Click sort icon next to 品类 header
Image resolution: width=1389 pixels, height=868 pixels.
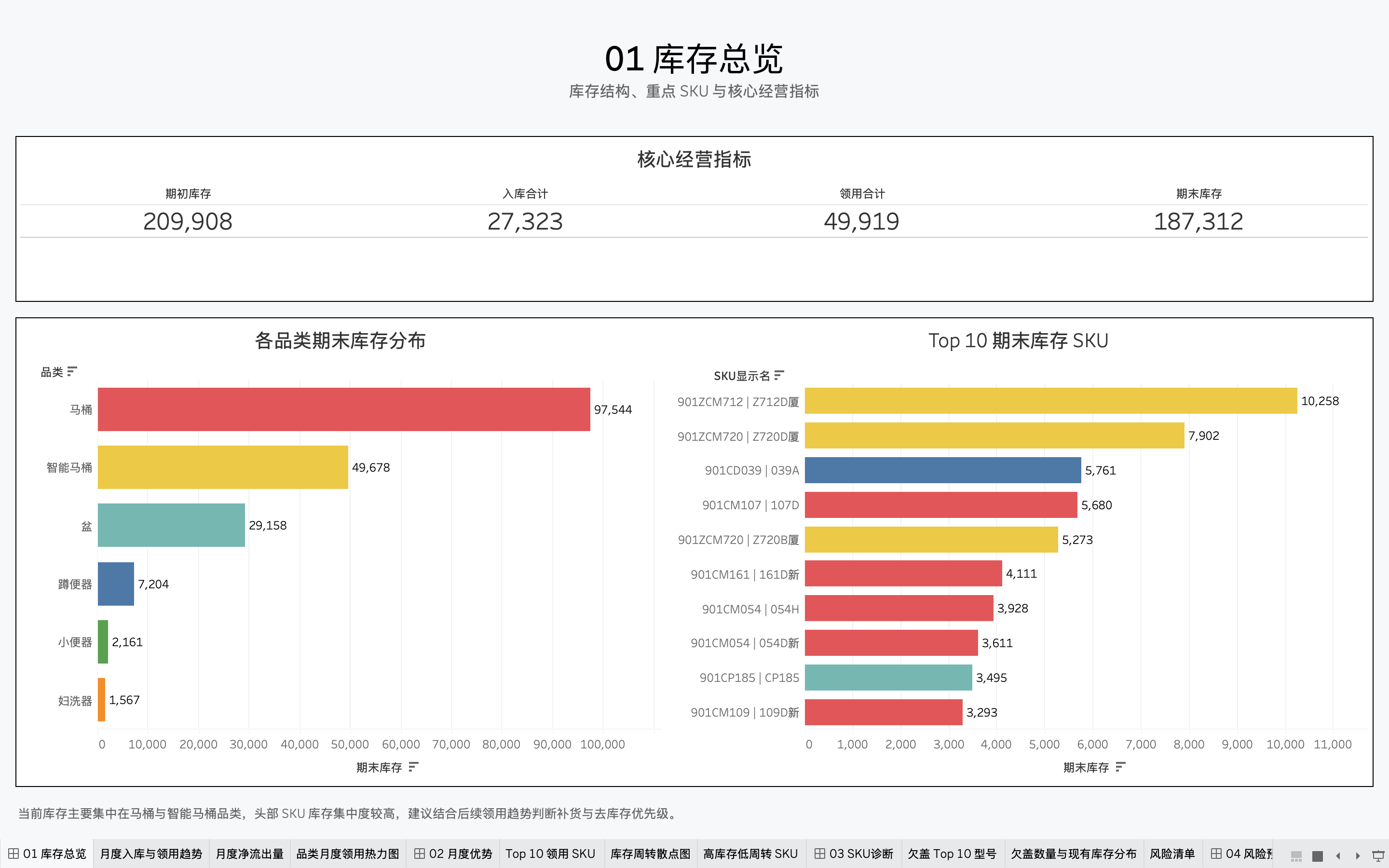(x=72, y=371)
